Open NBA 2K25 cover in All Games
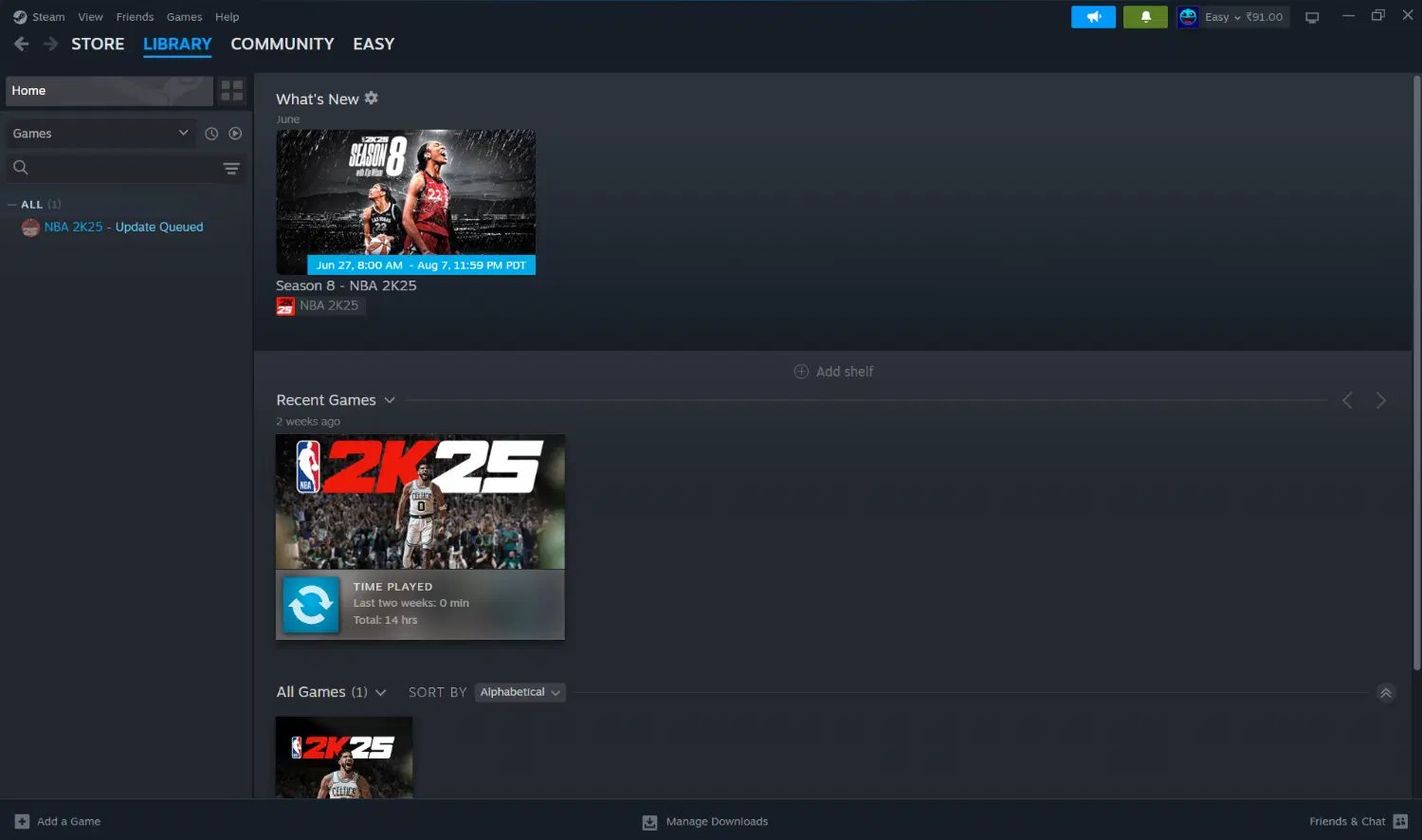Screen dimensions: 1422x840 (344, 758)
